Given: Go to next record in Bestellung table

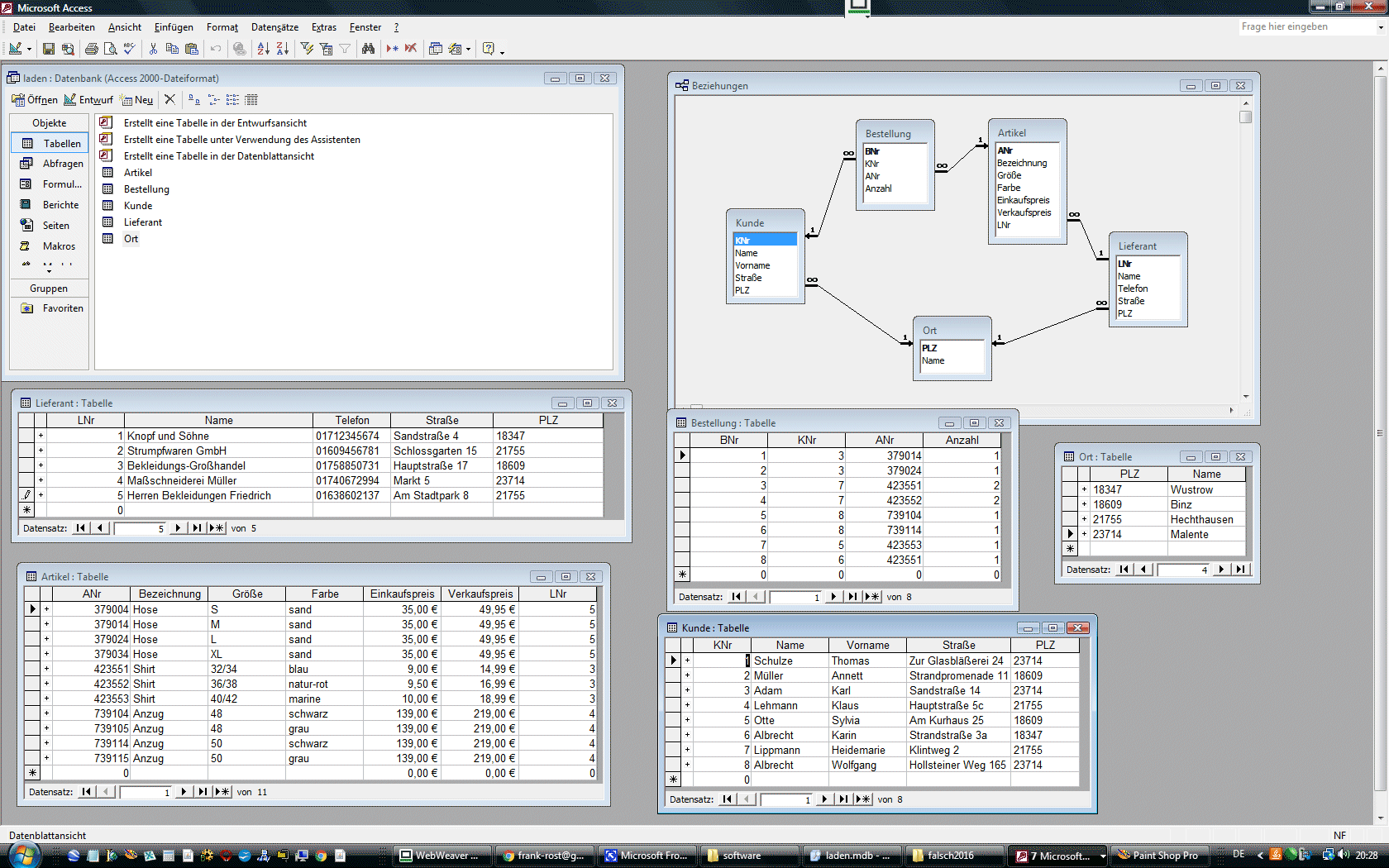Looking at the screenshot, I should click(x=833, y=597).
